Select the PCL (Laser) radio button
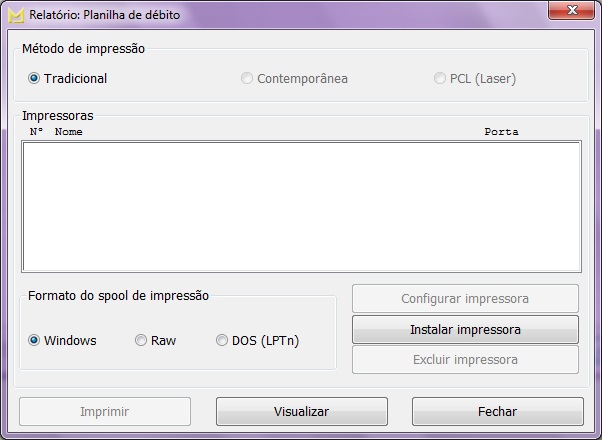Screen dimensions: 602x440 440,78
